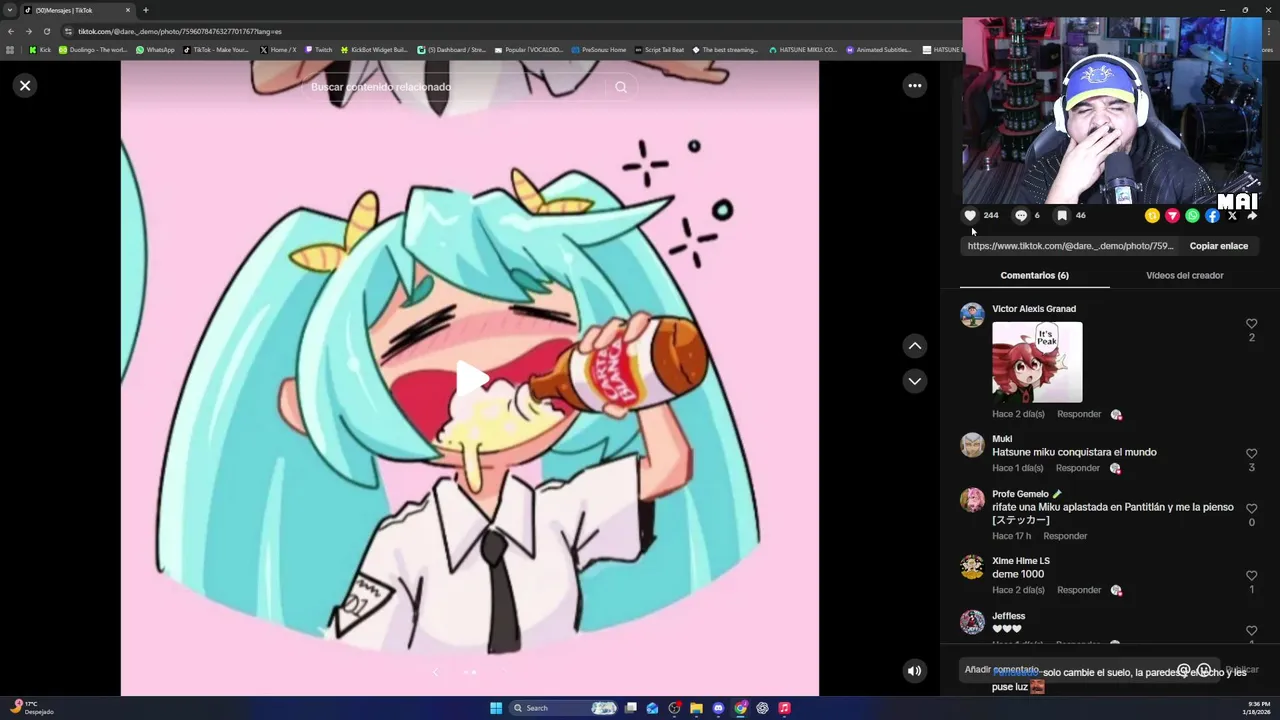The height and width of the screenshot is (720, 1280).
Task: Click 'Responder' under 'deme 1000' comment
Action: (1079, 590)
